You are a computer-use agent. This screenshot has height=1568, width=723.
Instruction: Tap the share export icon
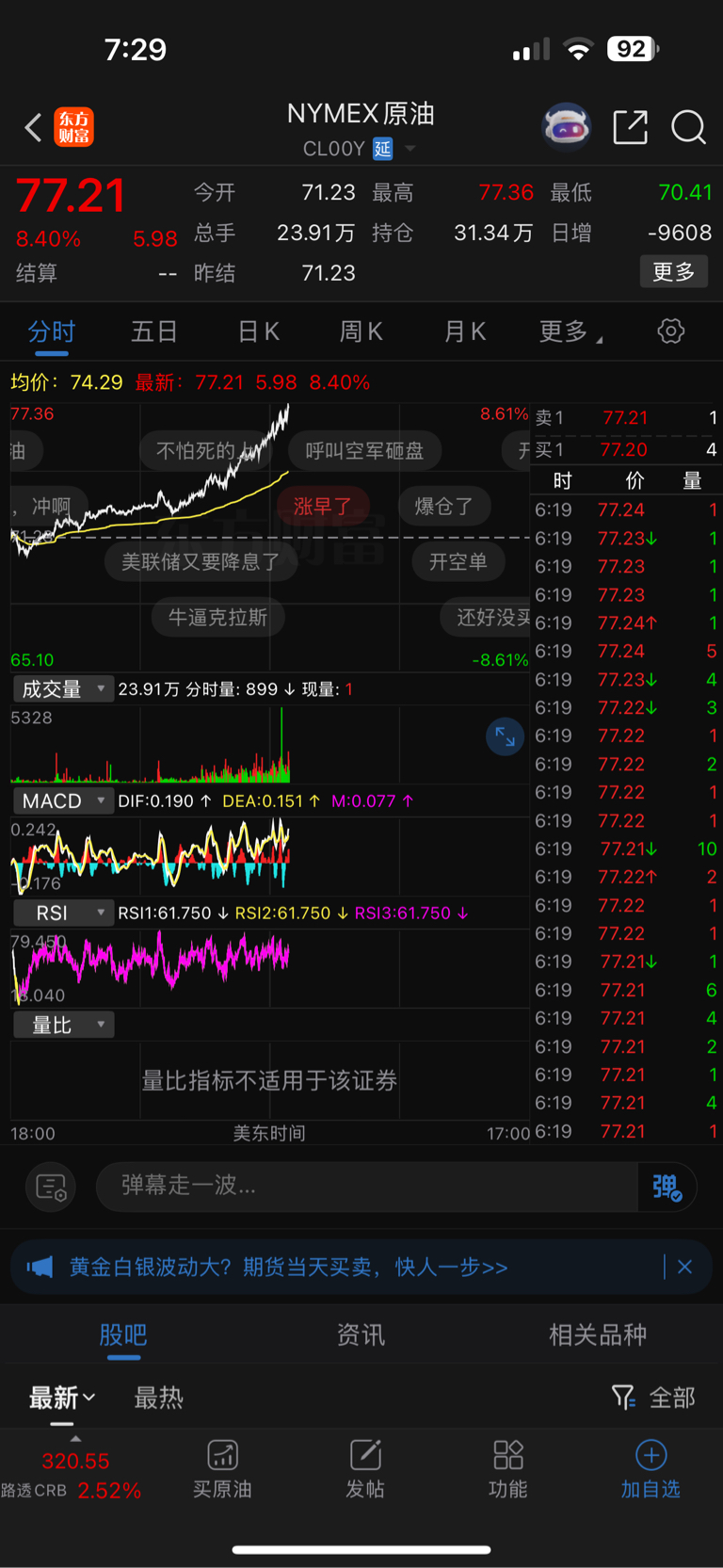[630, 126]
